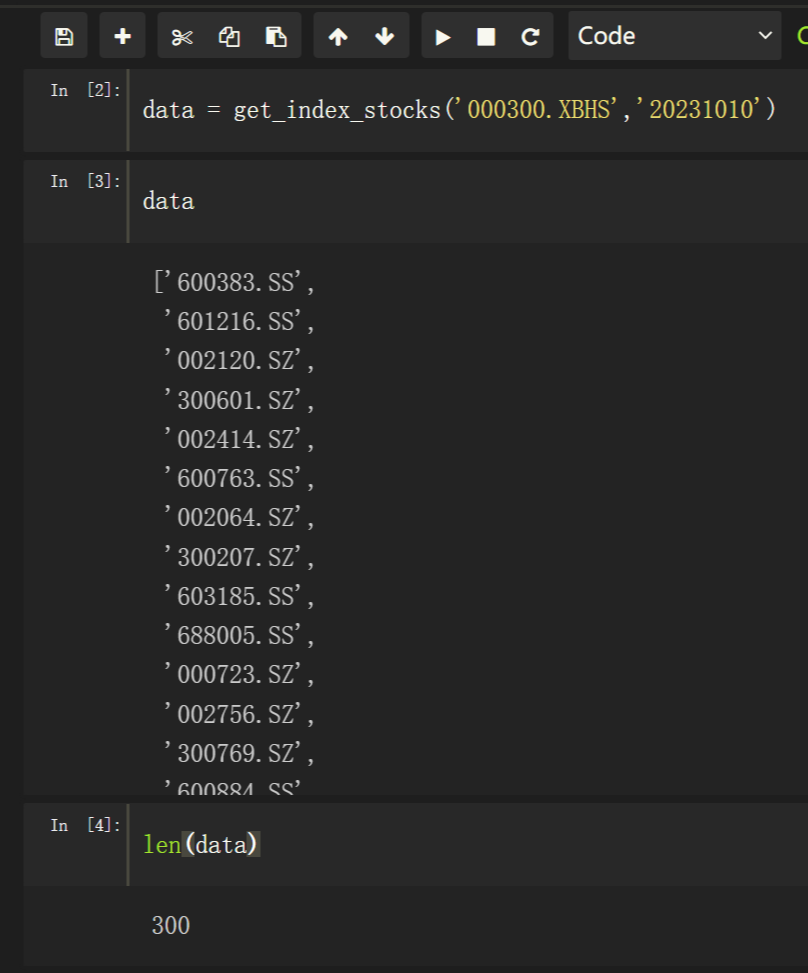Copy the selected cell using the toolbar
808x973 pixels.
229,37
